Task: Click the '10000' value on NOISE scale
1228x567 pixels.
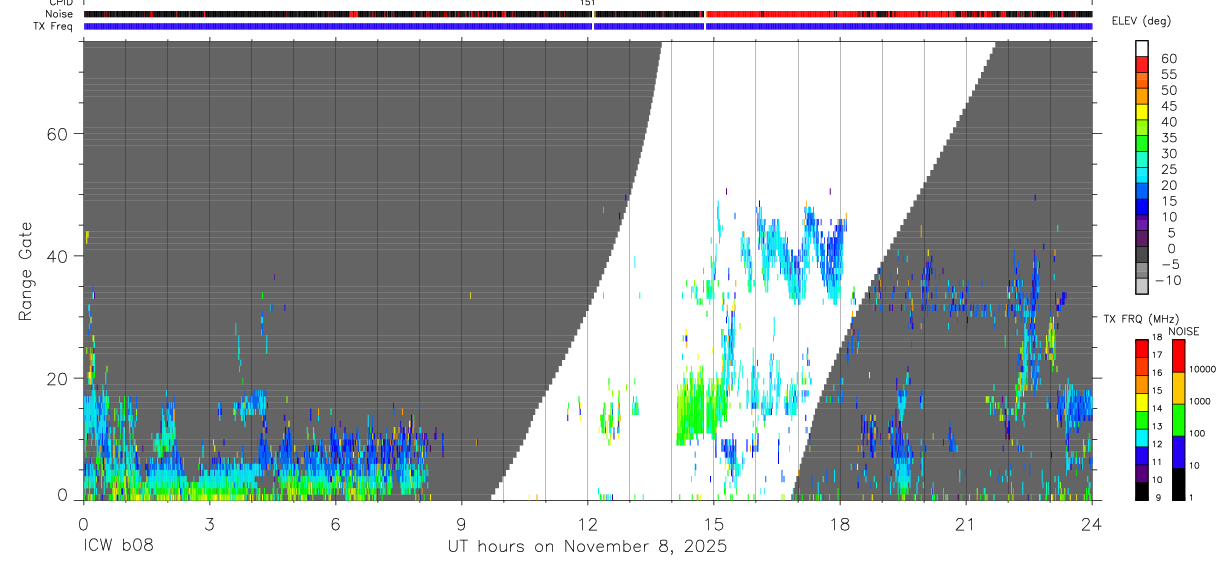Action: [1202, 369]
